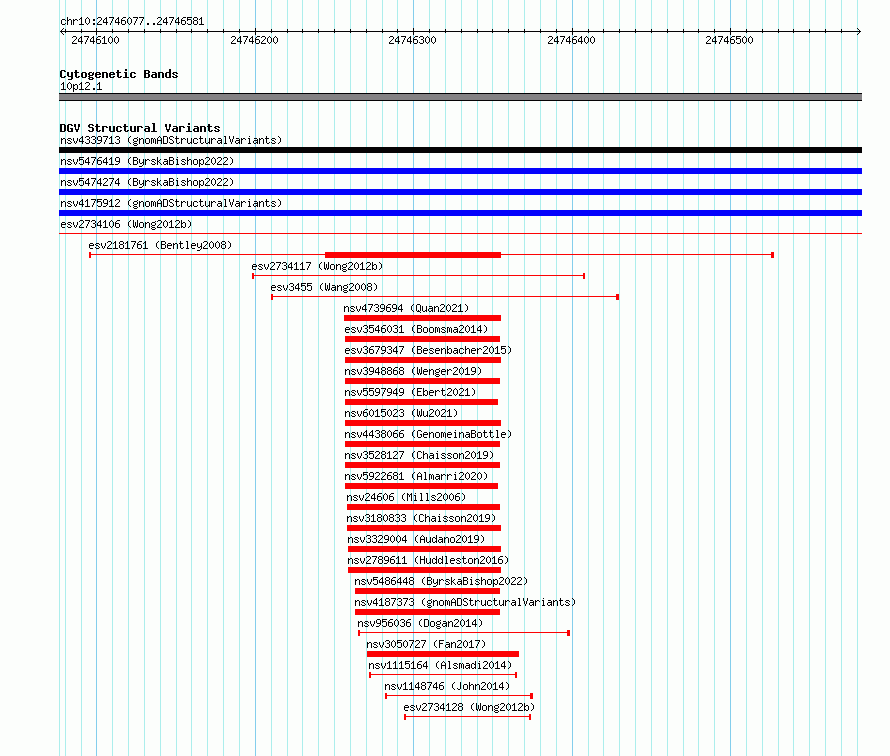Viewport: 890px width, 756px height.
Task: Open the first ByrskaBishop2022 label nsv5476419
Action: click(x=147, y=161)
